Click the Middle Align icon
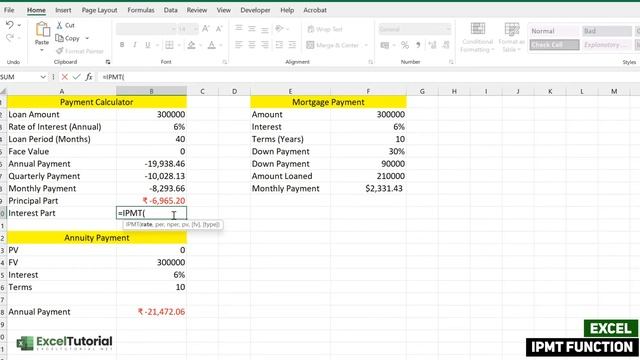The width and height of the screenshot is (640, 360). (x=252, y=29)
